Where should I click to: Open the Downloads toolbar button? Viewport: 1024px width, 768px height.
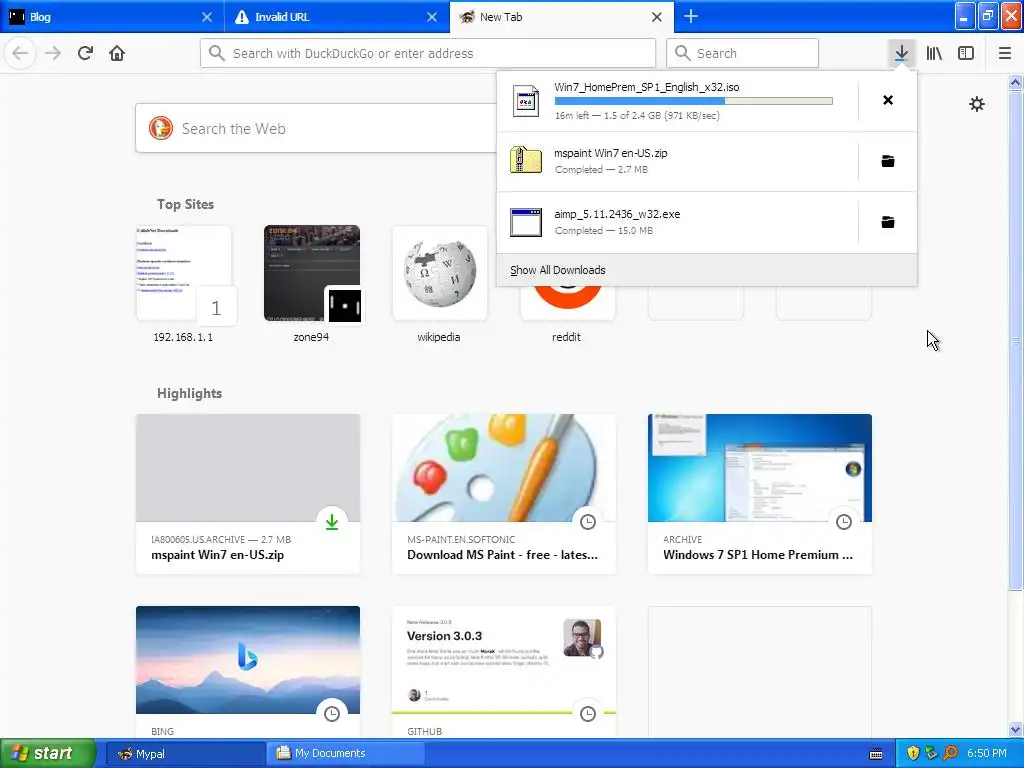pyautogui.click(x=901, y=53)
